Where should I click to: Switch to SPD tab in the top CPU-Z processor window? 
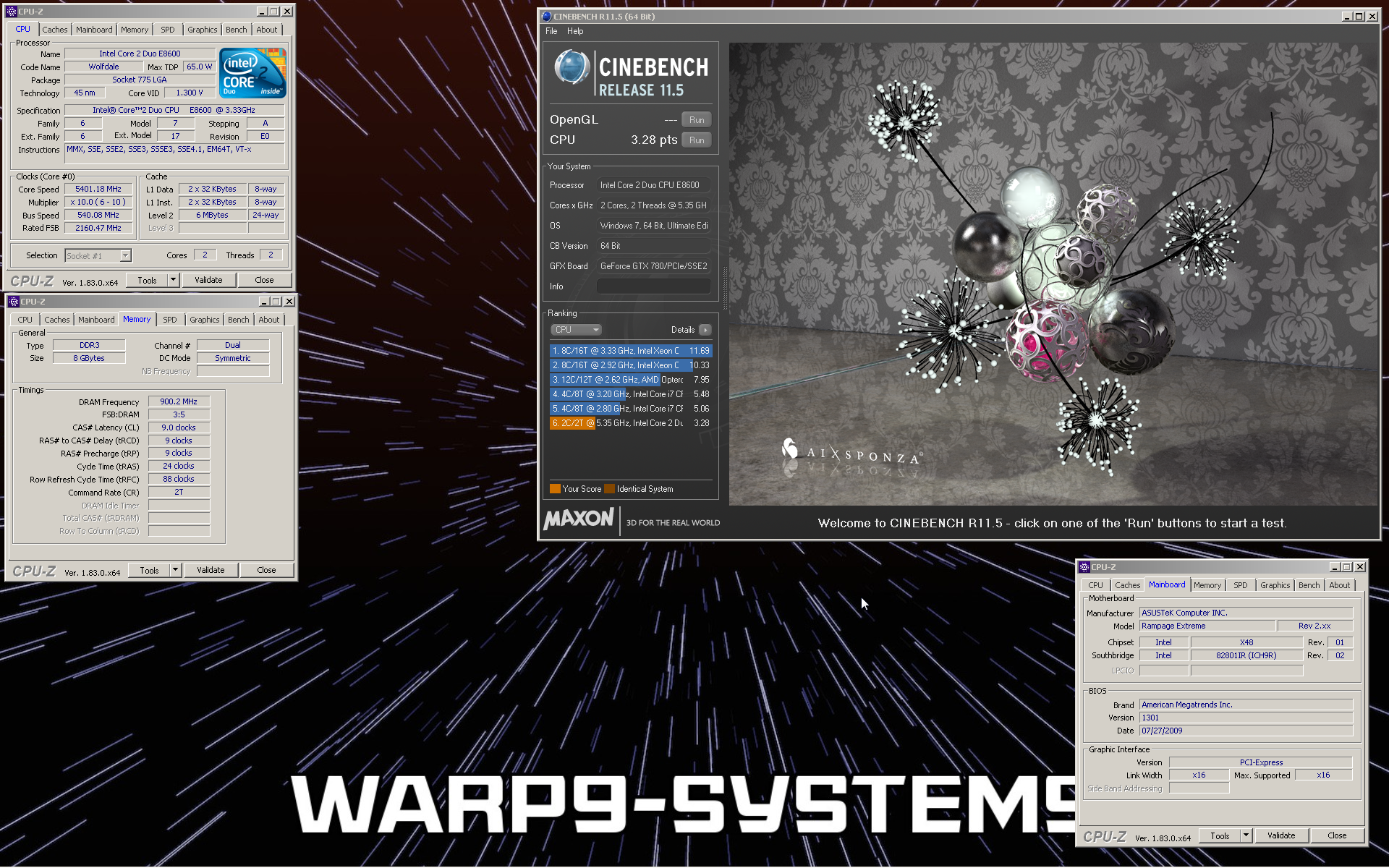[168, 30]
